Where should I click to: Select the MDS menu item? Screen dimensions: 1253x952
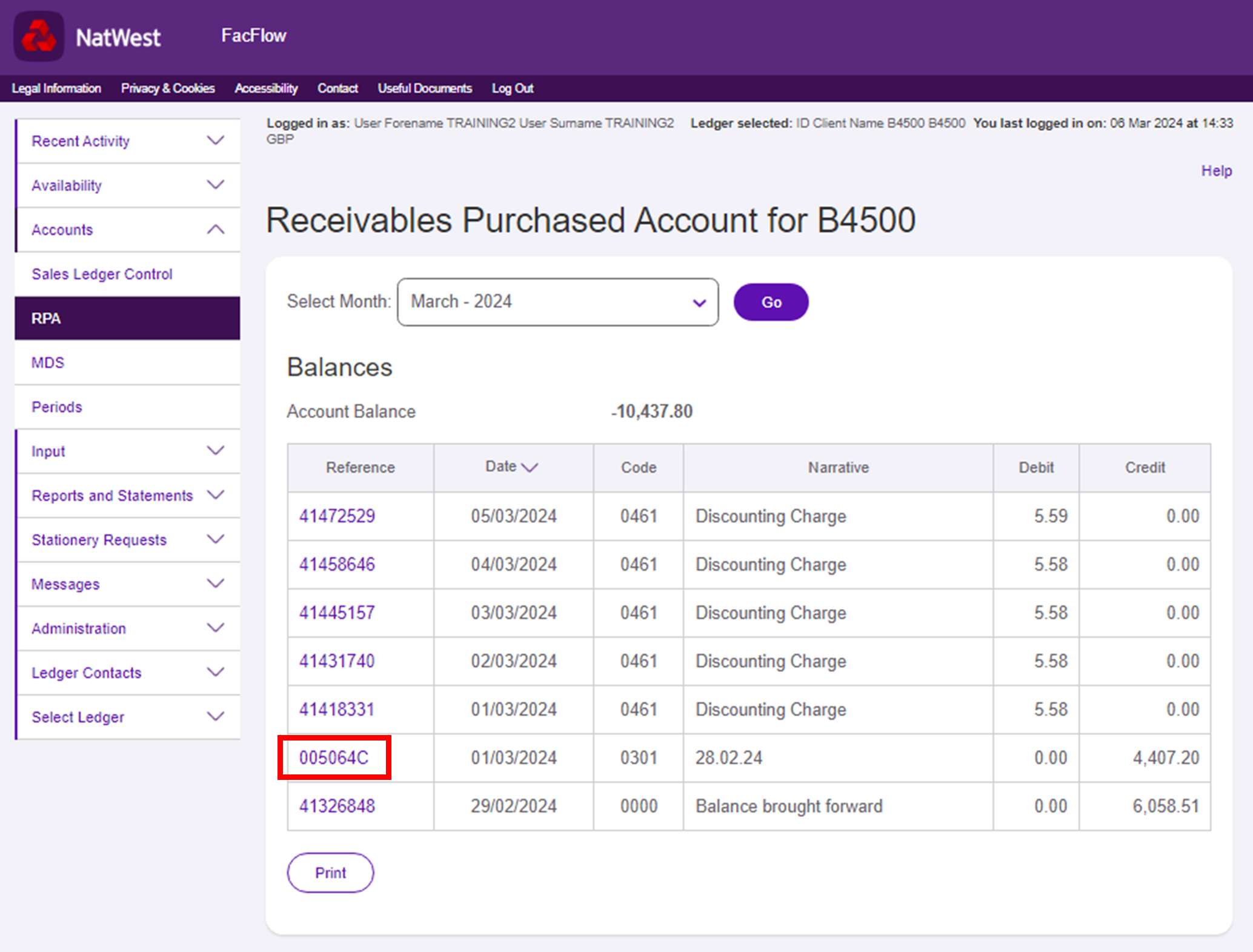tap(48, 362)
